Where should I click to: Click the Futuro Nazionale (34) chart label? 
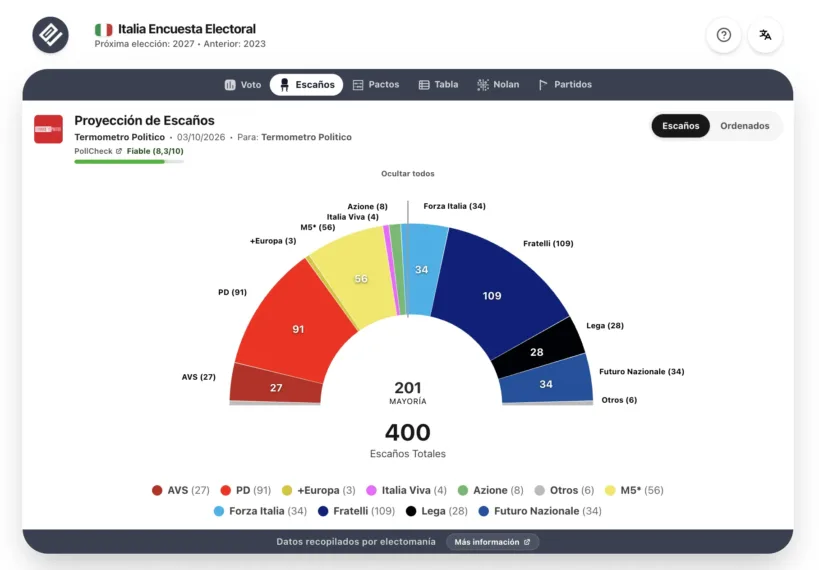pyautogui.click(x=641, y=371)
